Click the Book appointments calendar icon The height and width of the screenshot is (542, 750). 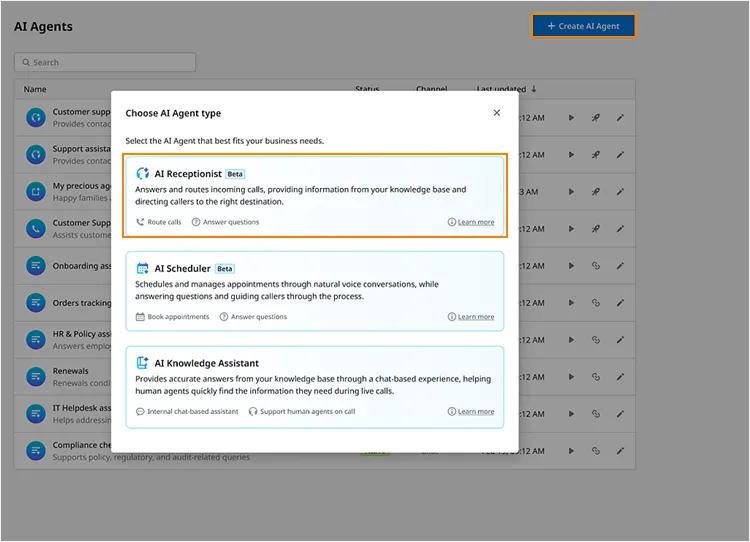click(x=140, y=317)
